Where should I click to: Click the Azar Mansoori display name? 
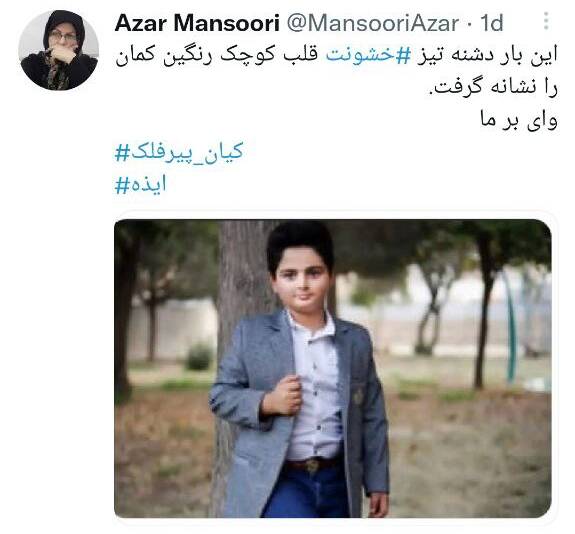197,23
